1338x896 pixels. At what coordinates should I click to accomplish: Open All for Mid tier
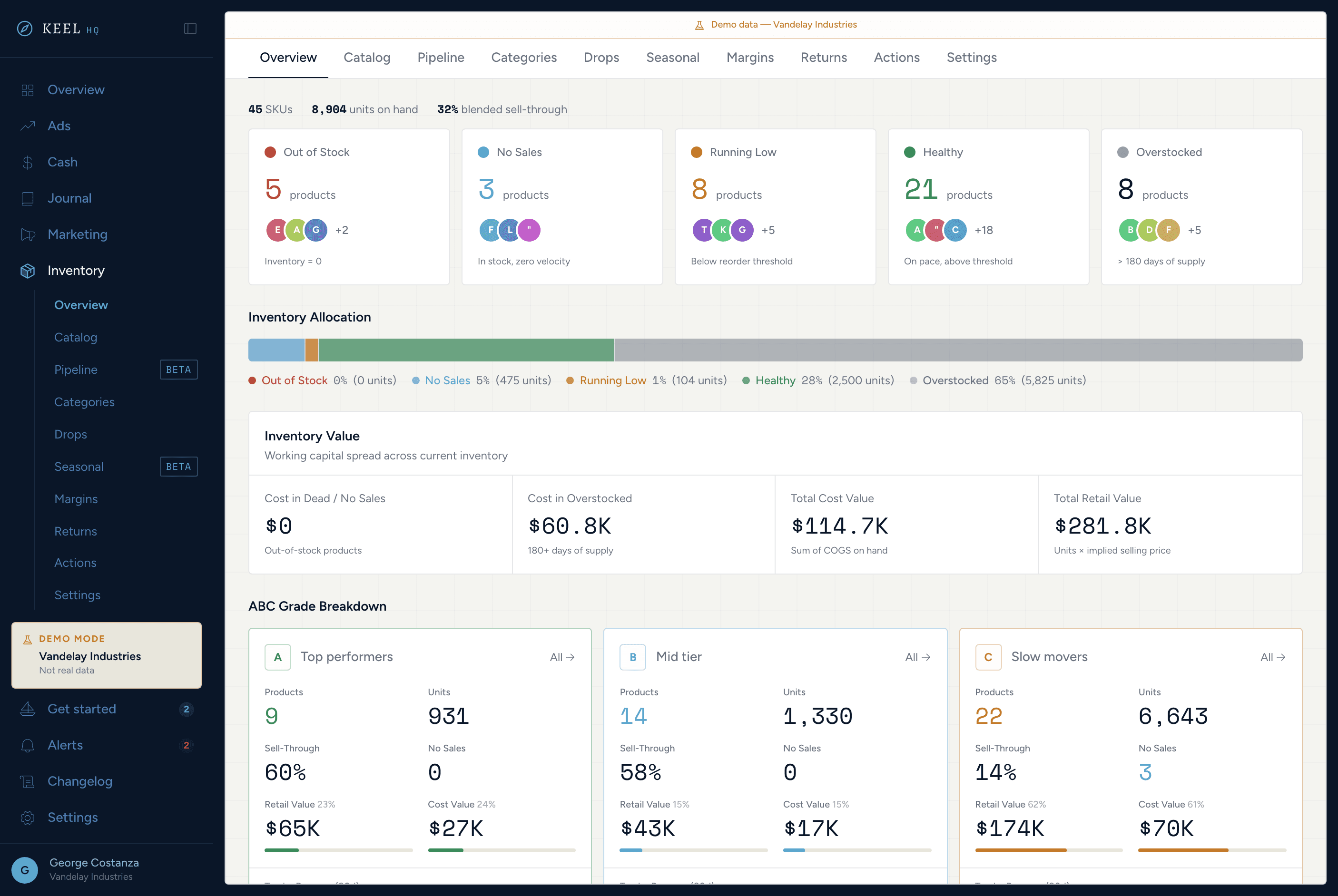coord(918,657)
